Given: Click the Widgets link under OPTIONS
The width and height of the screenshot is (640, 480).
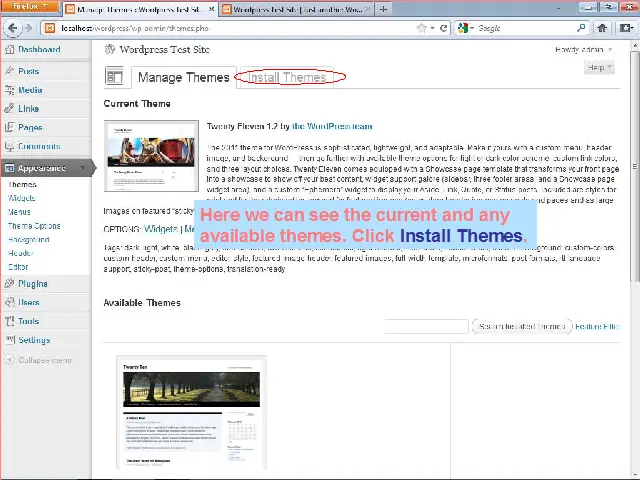Looking at the screenshot, I should pos(161,229).
